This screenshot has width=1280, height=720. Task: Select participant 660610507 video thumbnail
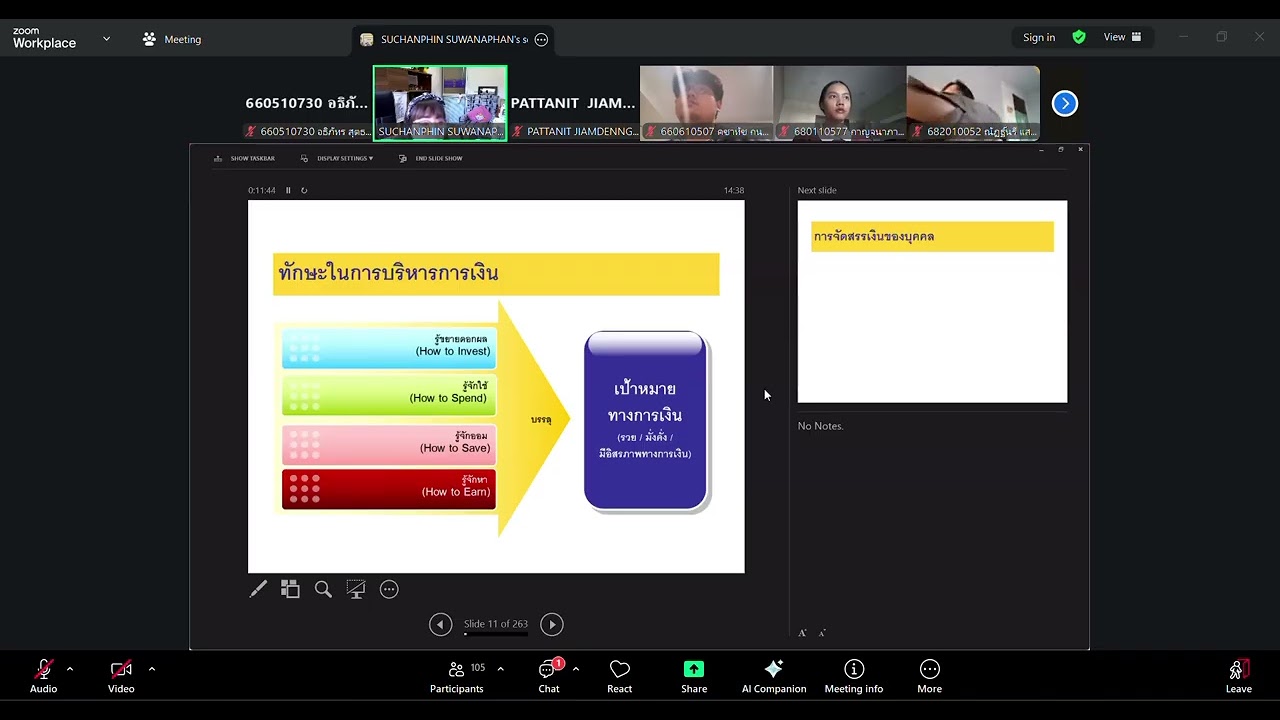706,103
